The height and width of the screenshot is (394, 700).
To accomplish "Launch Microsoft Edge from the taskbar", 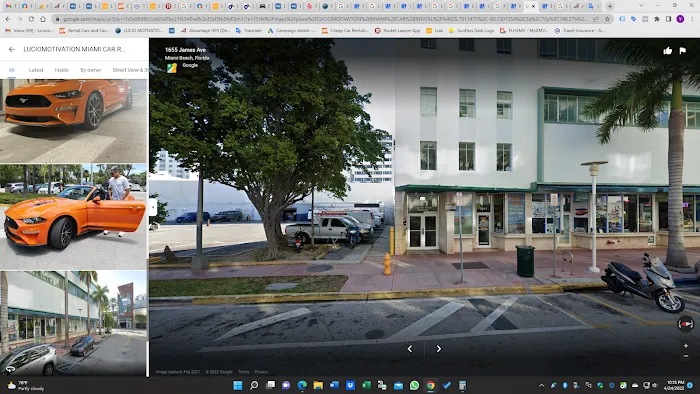I will [x=302, y=385].
